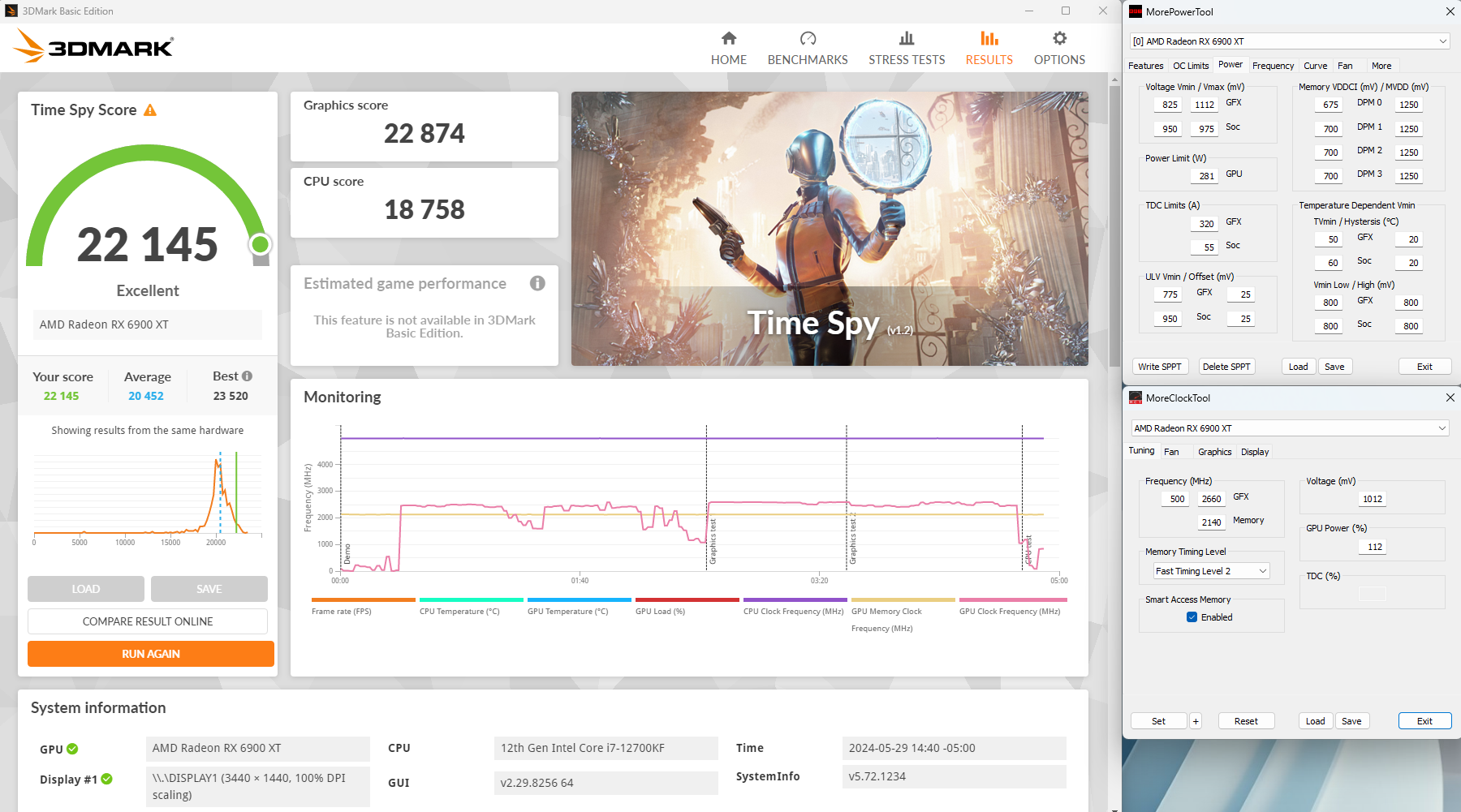Click the Write SPPT button

tap(1161, 366)
